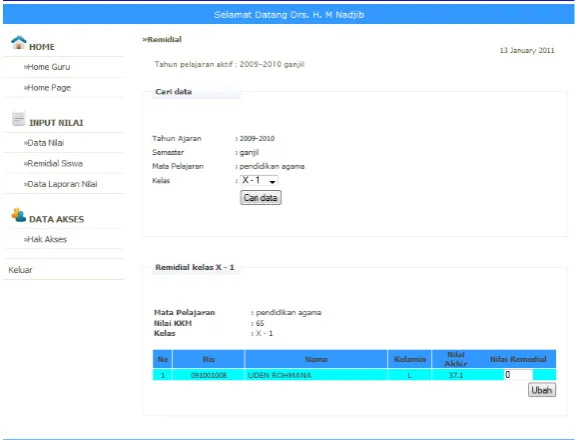Click the Nama column header
This screenshot has height=440, width=575.
(316, 359)
